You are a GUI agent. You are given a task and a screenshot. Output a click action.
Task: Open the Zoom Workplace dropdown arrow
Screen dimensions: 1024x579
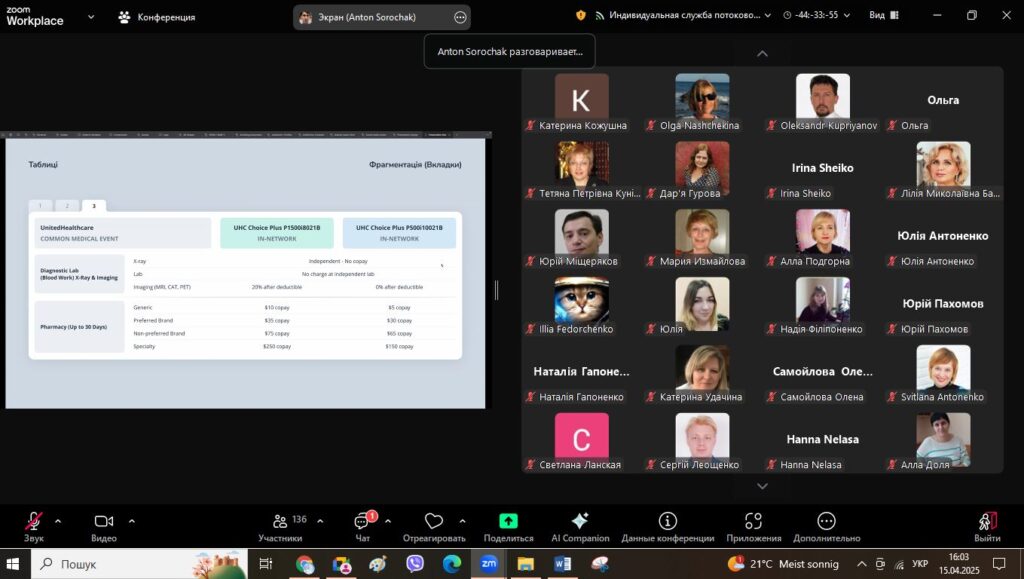point(91,17)
